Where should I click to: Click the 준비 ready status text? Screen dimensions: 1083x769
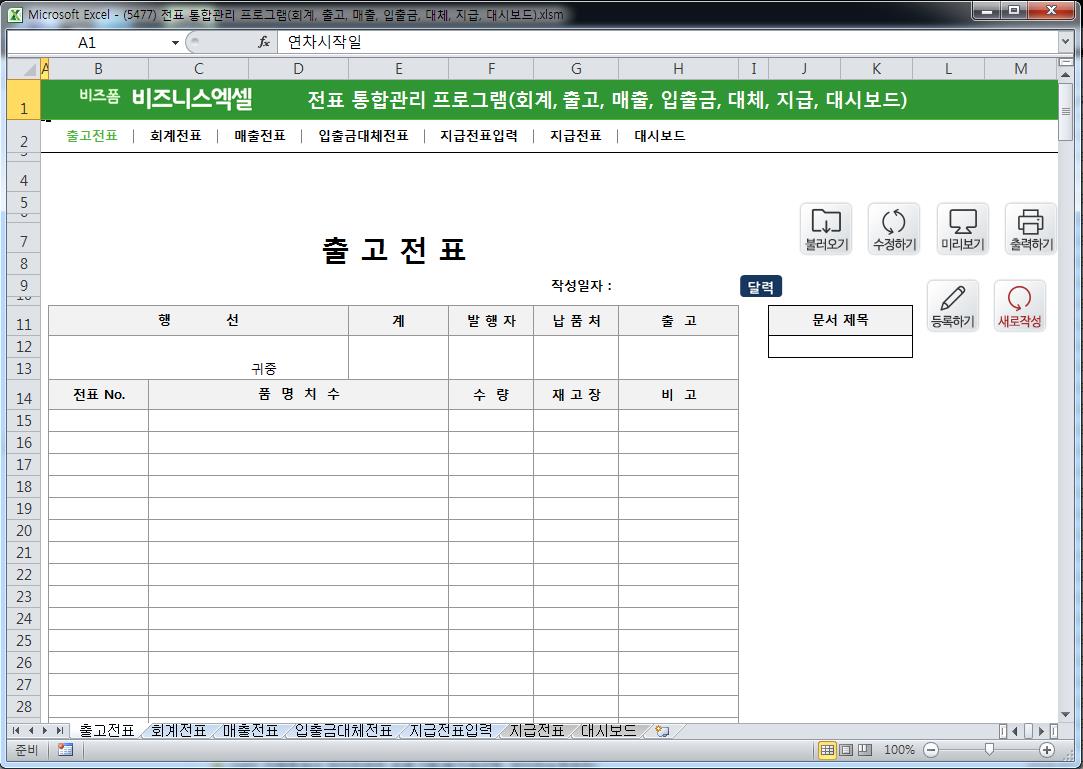[26, 750]
